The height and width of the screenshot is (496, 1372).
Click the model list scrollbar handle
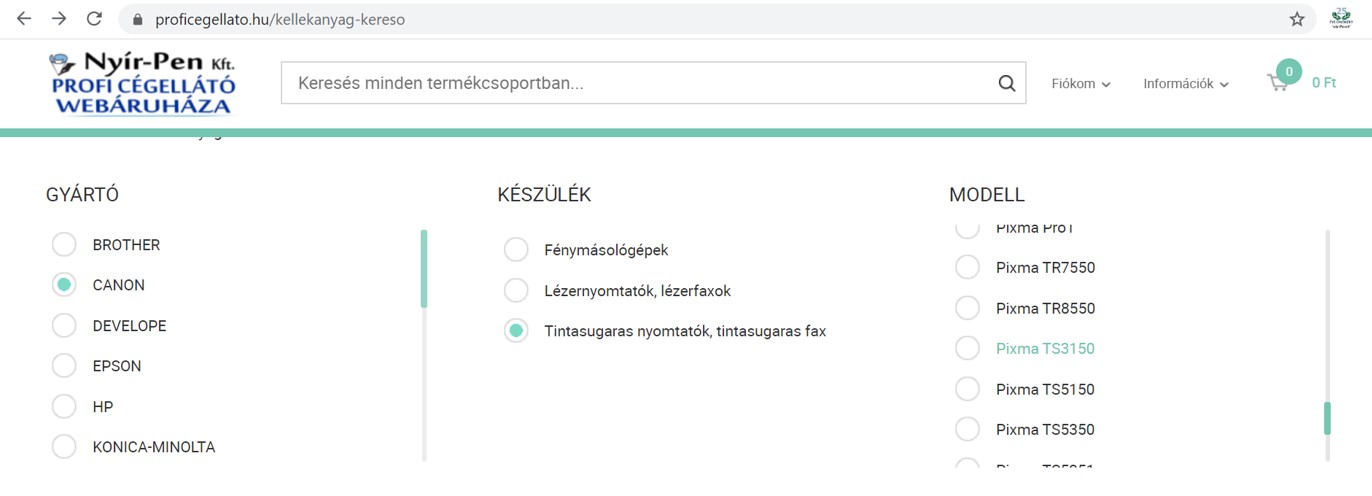pyautogui.click(x=1328, y=418)
